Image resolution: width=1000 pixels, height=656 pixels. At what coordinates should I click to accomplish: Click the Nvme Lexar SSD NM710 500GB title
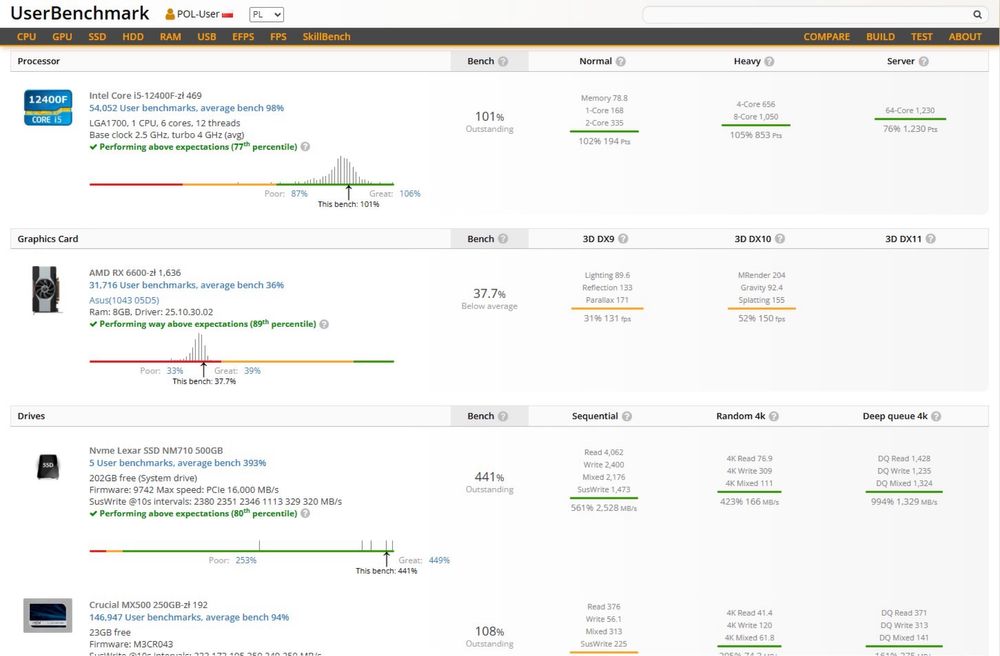click(156, 450)
